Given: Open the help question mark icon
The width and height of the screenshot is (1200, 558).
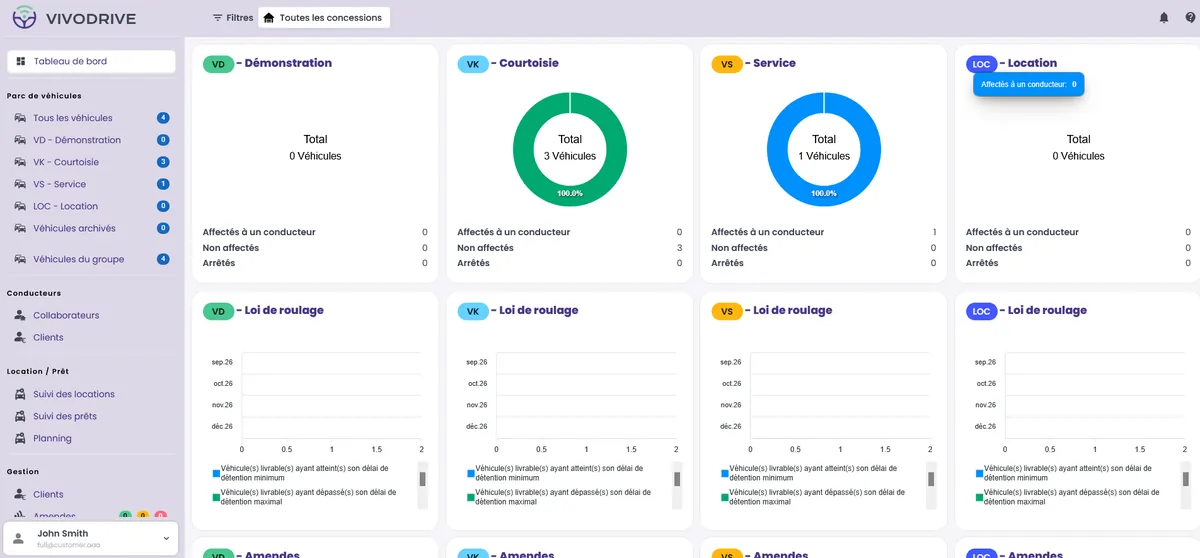Looking at the screenshot, I should (x=1190, y=18).
